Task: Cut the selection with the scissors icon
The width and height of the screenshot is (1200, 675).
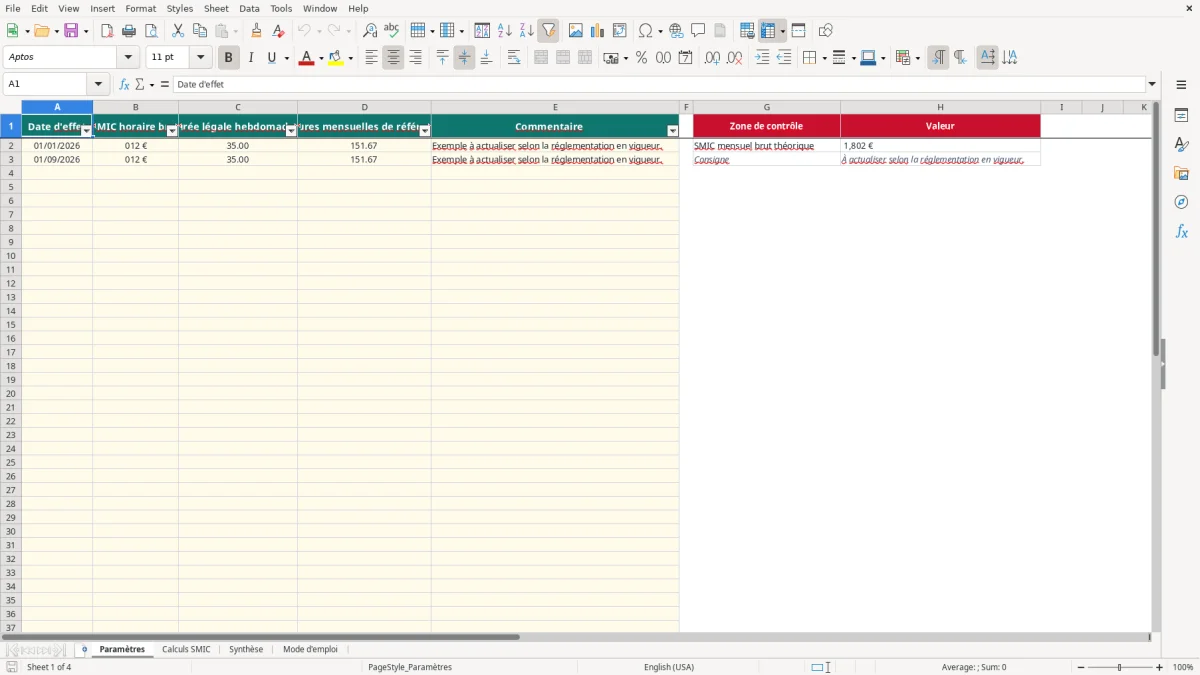Action: (178, 31)
